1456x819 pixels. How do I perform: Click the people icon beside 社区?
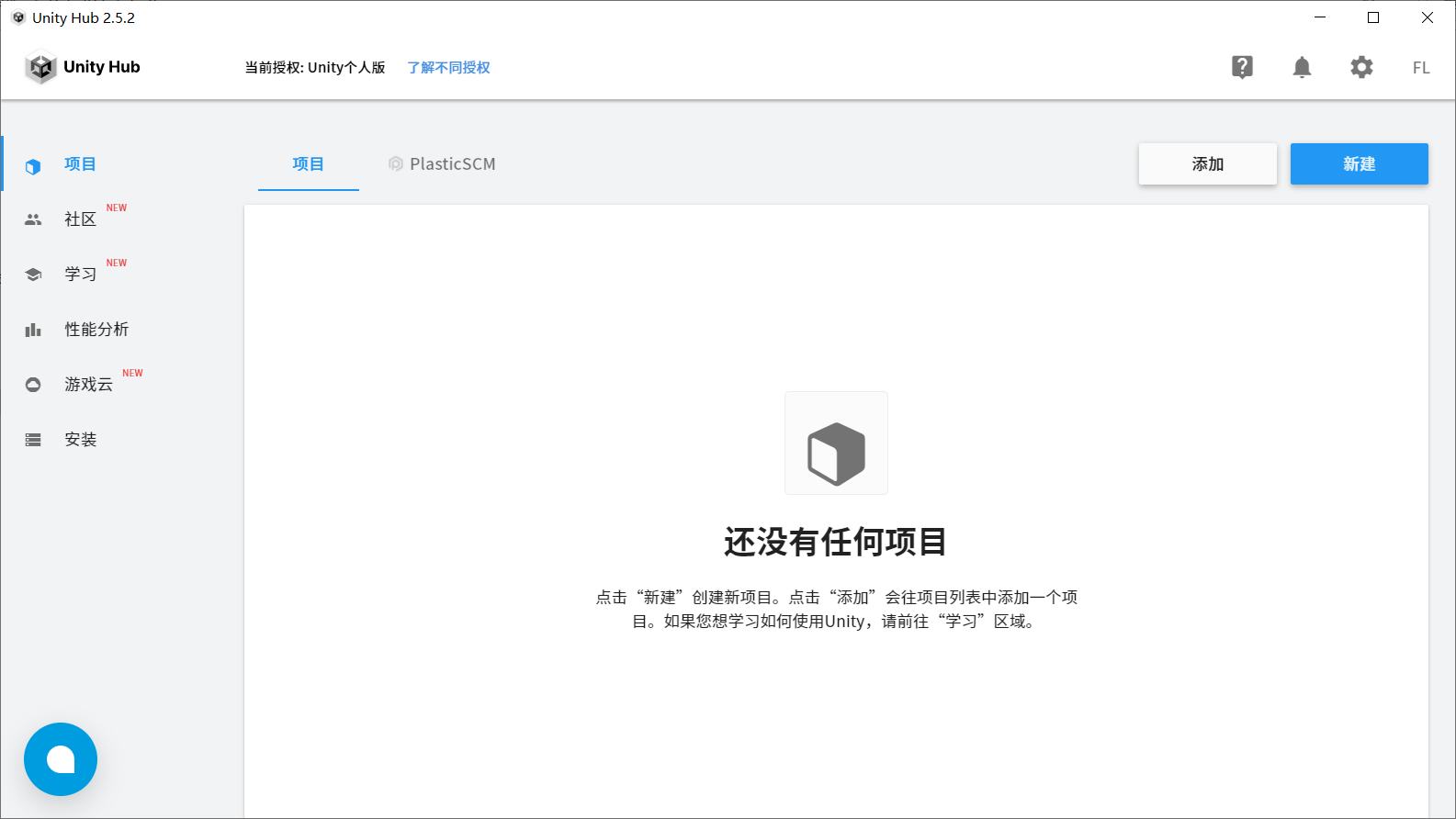[x=33, y=219]
